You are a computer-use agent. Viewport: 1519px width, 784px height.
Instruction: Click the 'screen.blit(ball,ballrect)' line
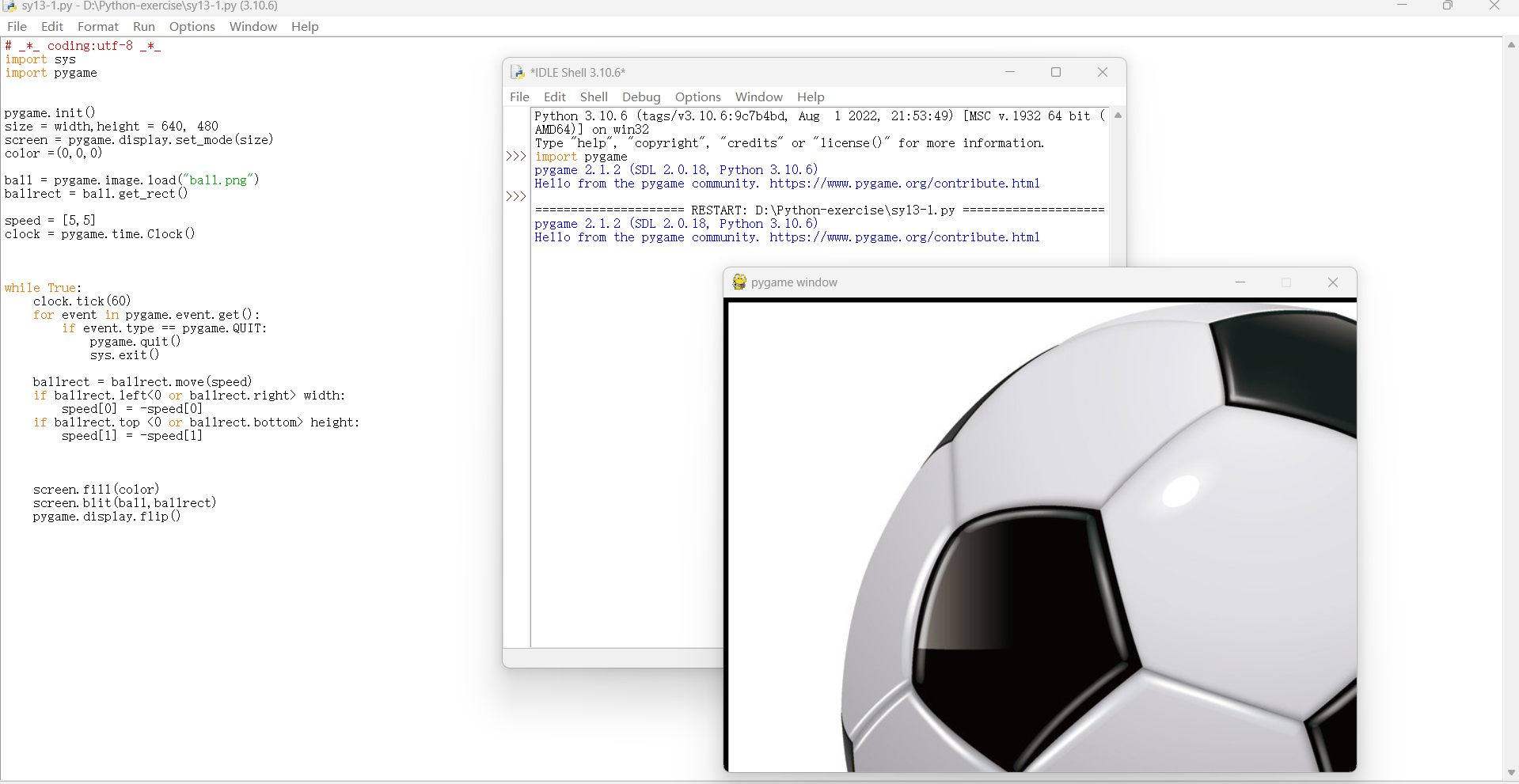pos(125,503)
